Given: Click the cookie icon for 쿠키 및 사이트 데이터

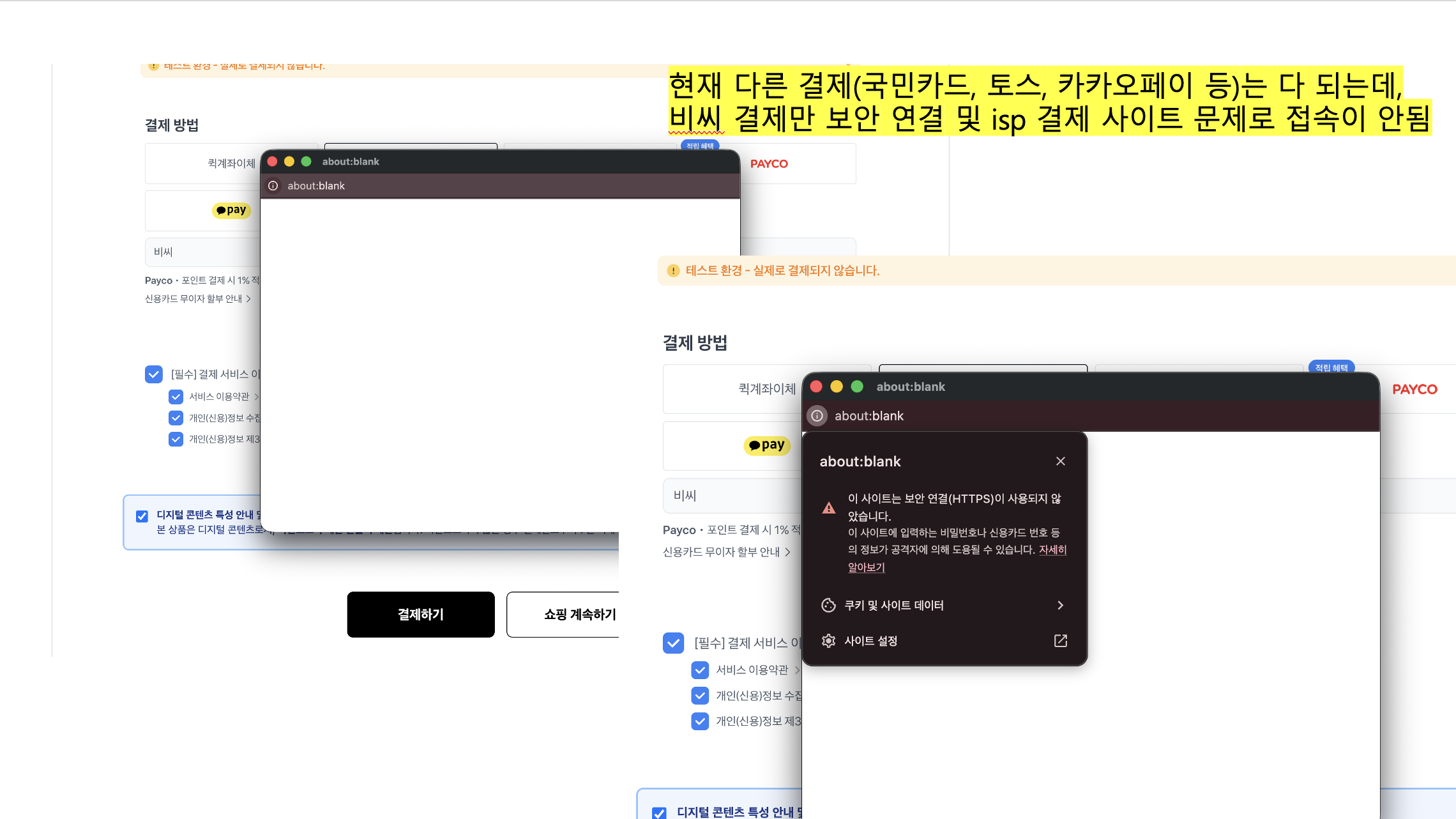Looking at the screenshot, I should point(828,605).
